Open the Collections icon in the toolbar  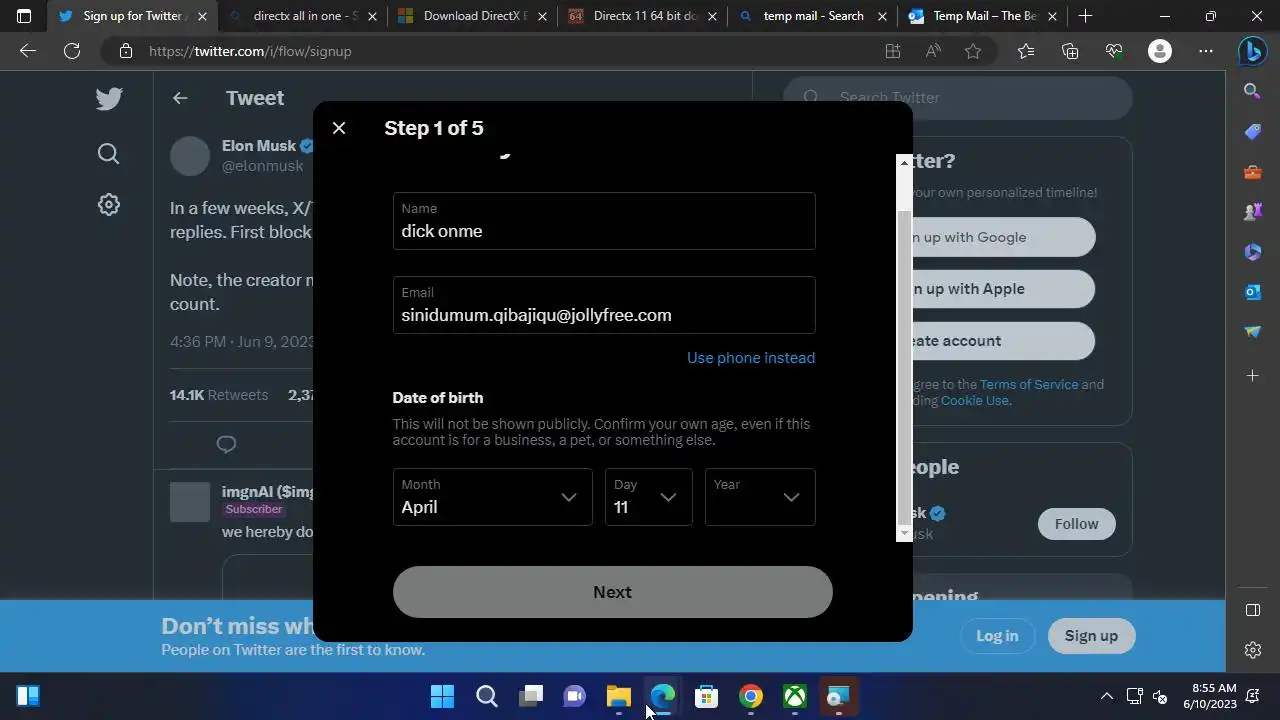tap(1070, 51)
